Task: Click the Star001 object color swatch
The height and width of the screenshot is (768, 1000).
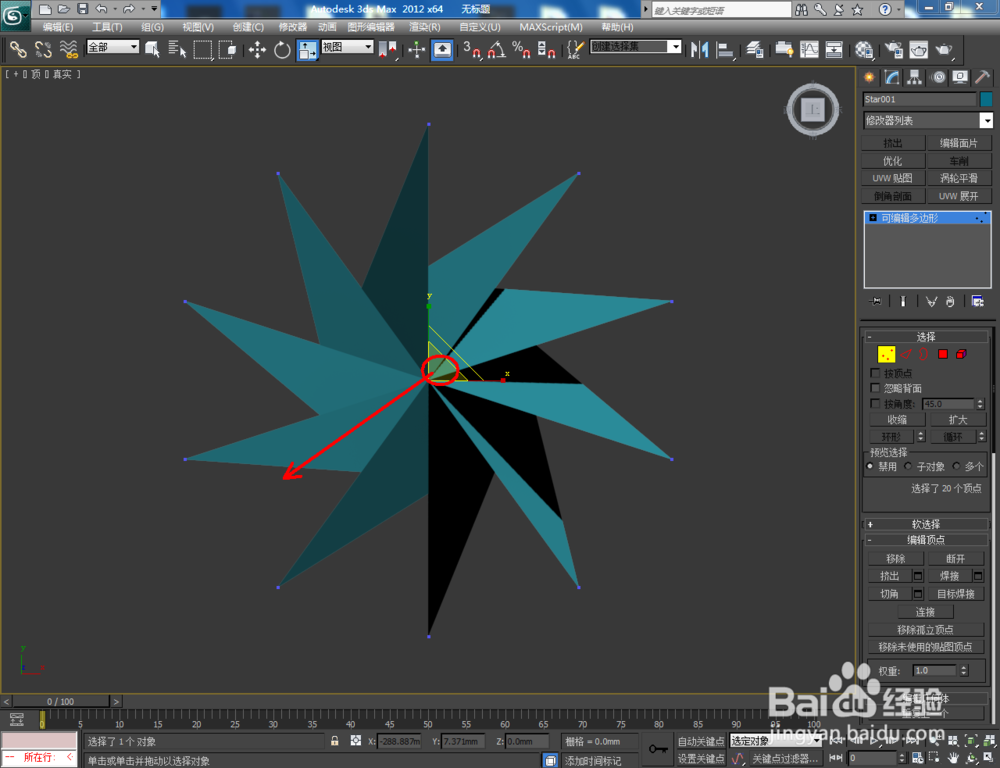Action: (986, 99)
